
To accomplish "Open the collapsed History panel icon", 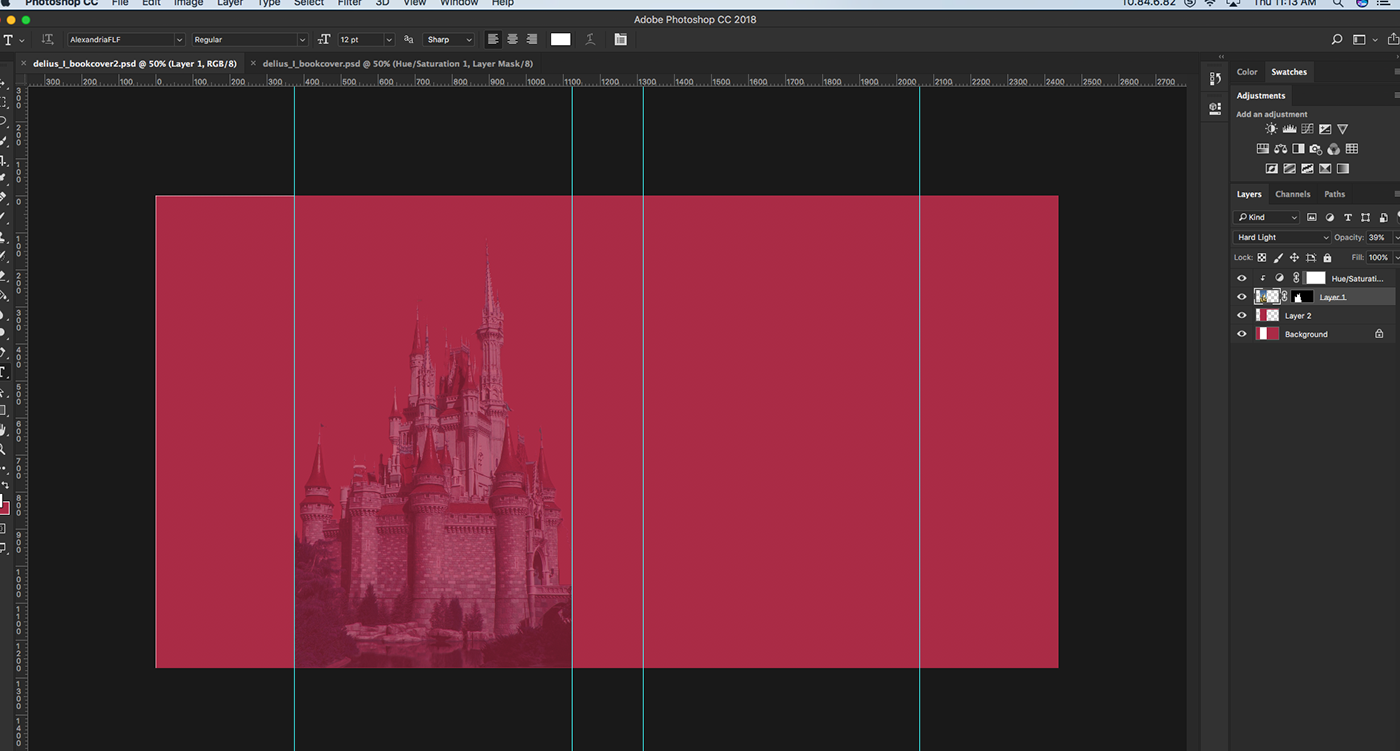I will [x=1215, y=78].
